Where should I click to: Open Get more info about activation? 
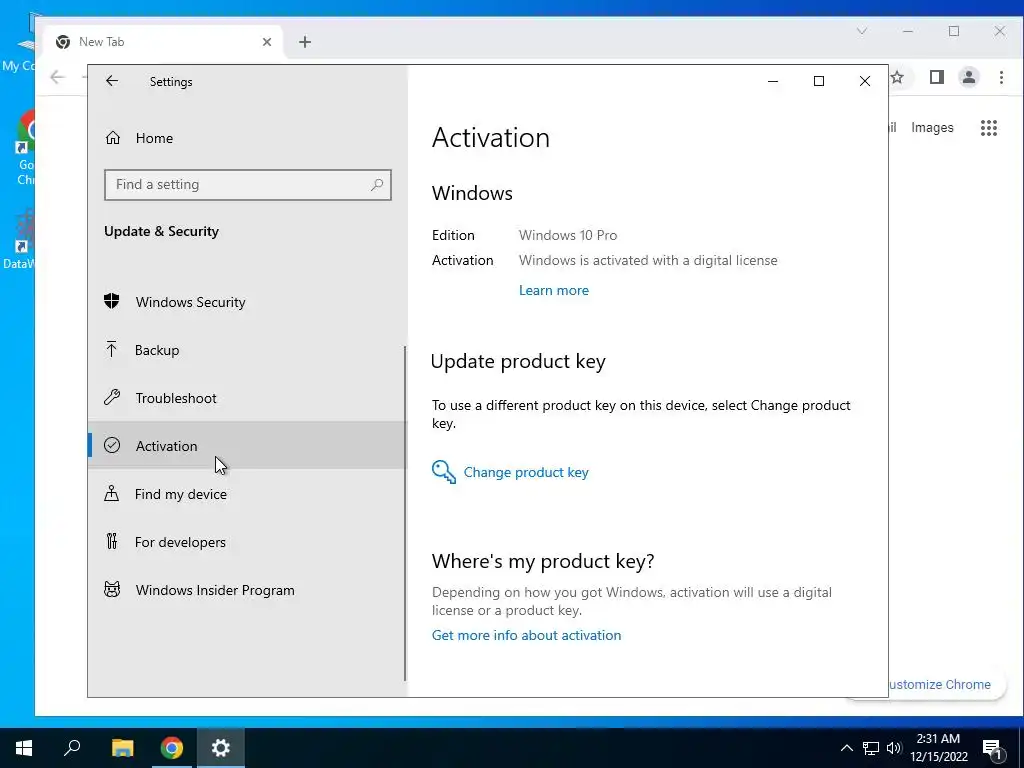pyautogui.click(x=526, y=635)
